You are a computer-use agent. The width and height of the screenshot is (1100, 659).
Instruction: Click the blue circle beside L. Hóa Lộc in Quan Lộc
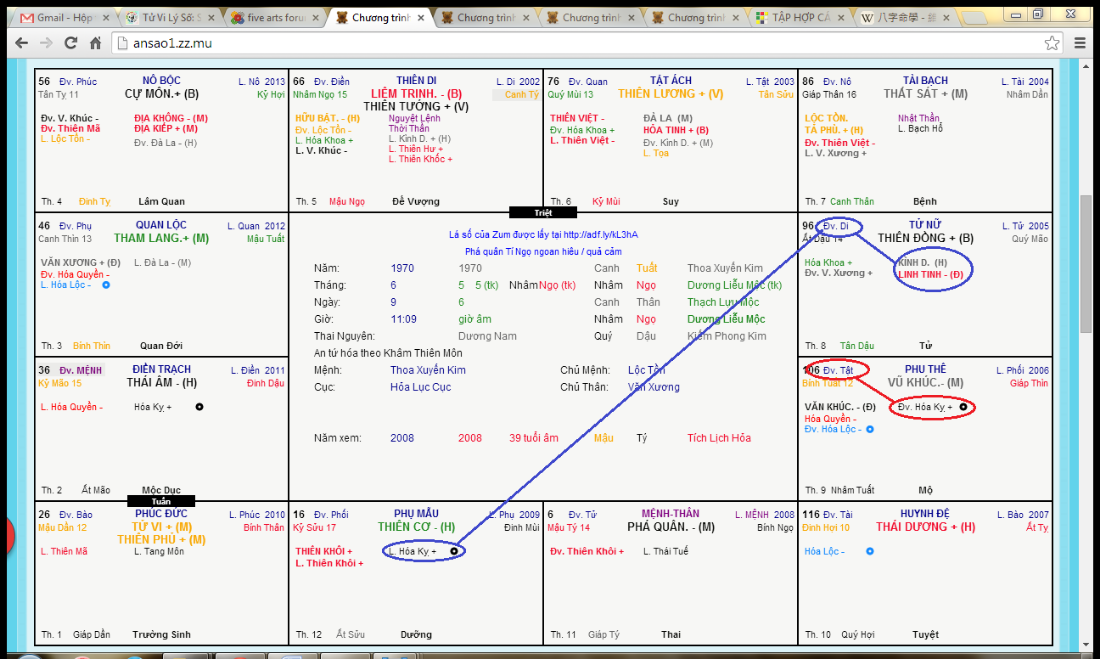click(x=106, y=285)
